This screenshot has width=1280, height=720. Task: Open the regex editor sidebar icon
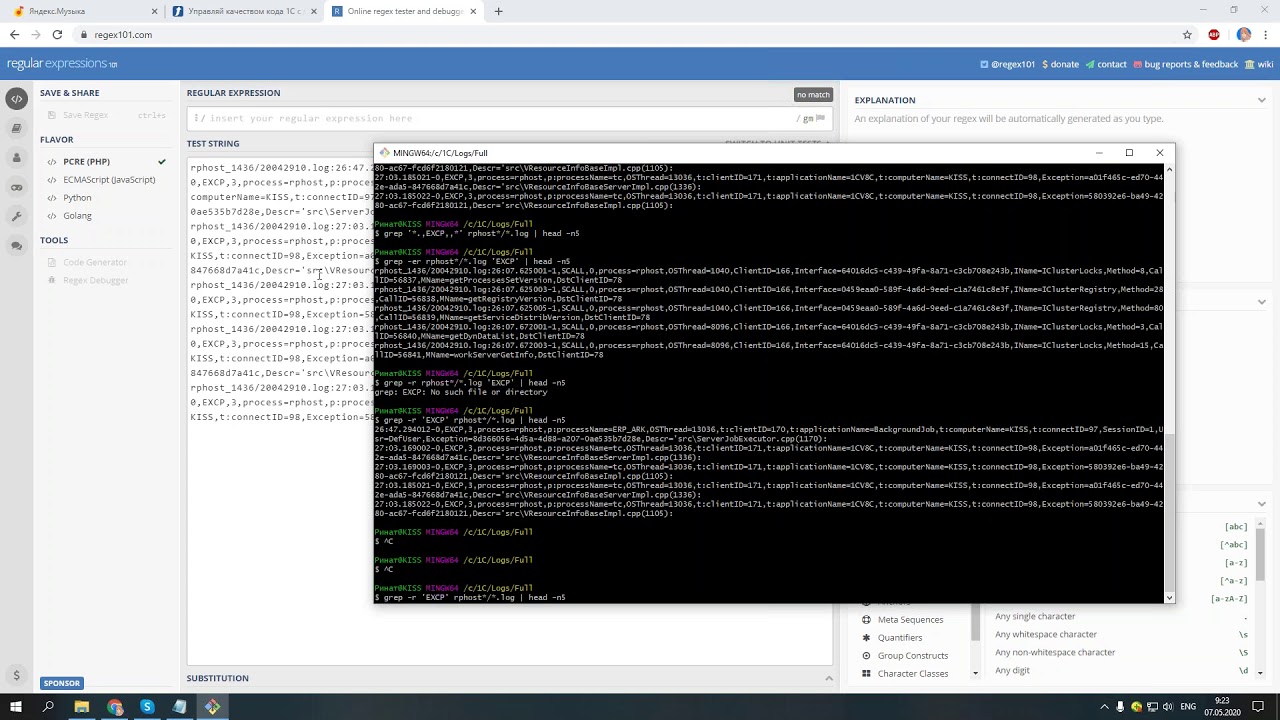[16, 99]
